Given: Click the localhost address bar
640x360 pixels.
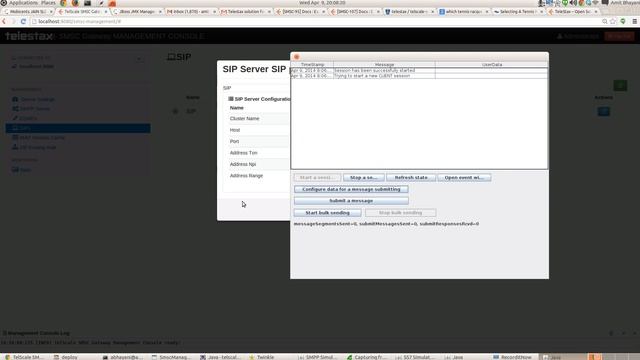Looking at the screenshot, I should click(x=314, y=21).
